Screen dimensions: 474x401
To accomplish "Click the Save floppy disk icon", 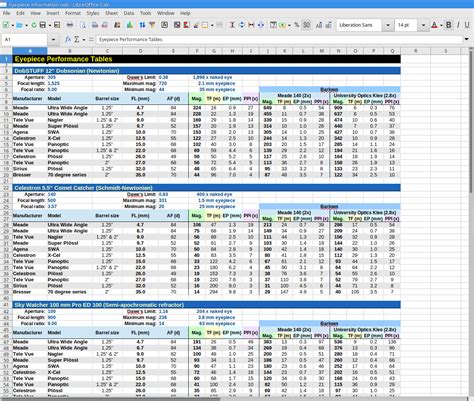I will pyautogui.click(x=43, y=25).
